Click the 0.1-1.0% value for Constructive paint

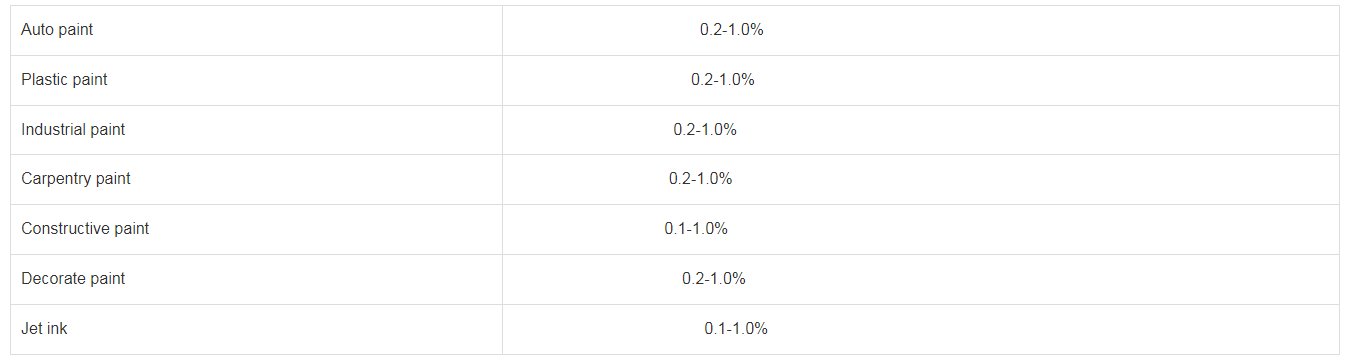click(696, 229)
